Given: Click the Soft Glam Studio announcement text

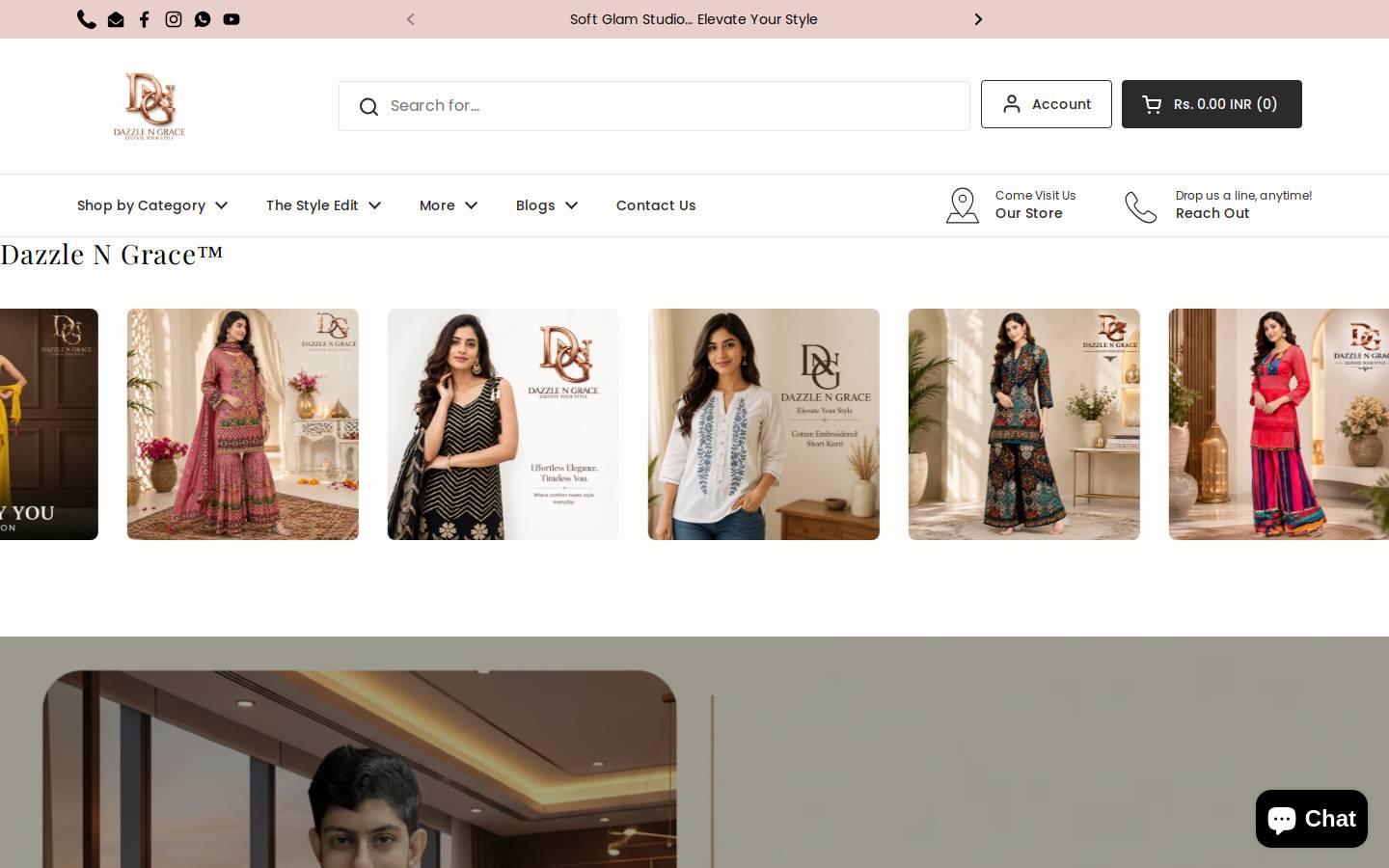Looking at the screenshot, I should (694, 19).
